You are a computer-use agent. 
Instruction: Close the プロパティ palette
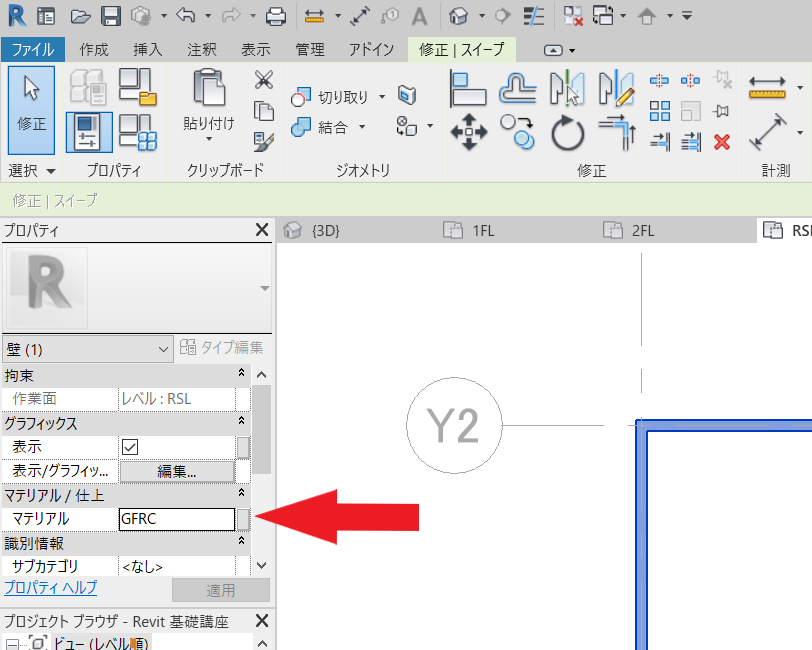click(x=262, y=230)
